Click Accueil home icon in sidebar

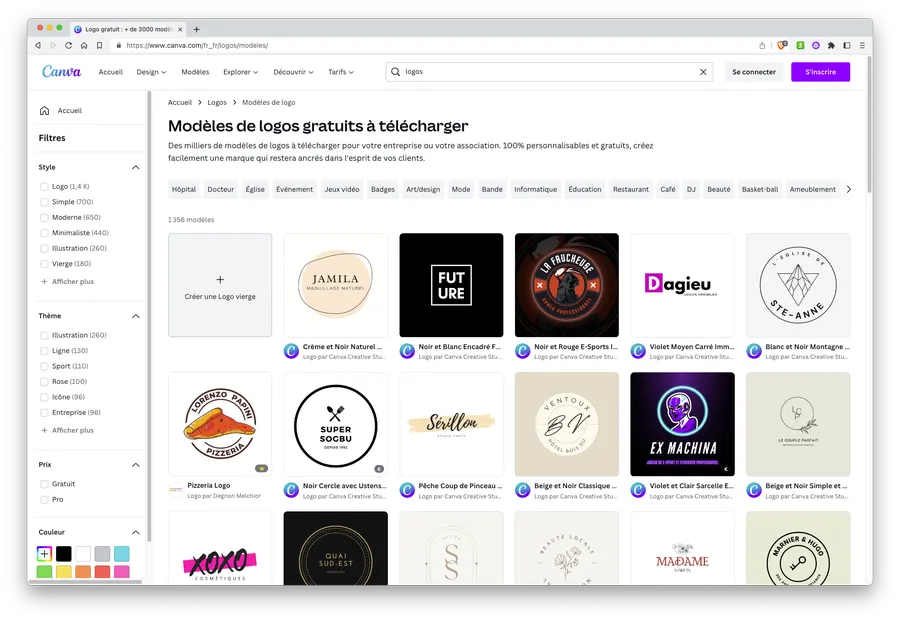(44, 110)
